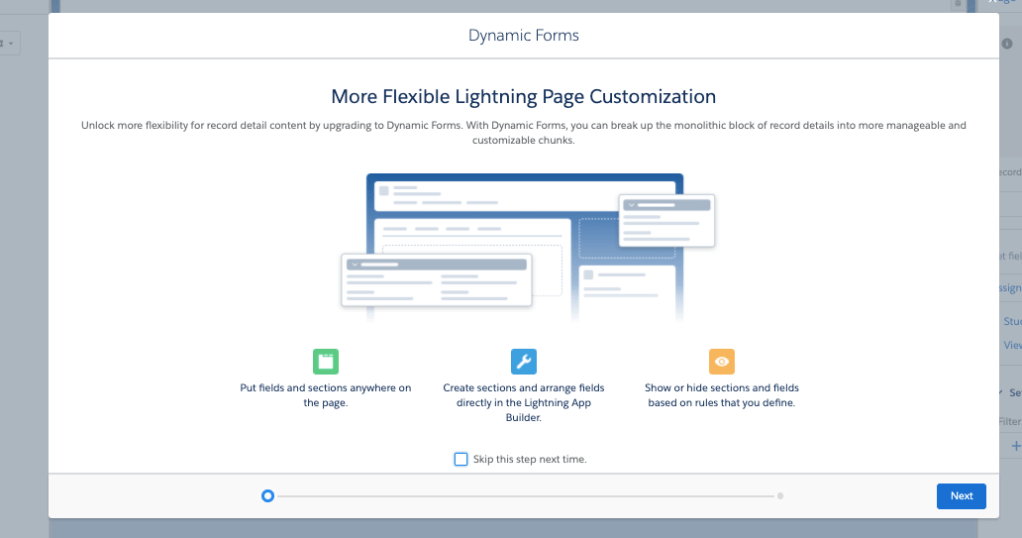Click the plus icon under Filter at right edge
Image resolution: width=1022 pixels, height=538 pixels.
tap(1016, 446)
